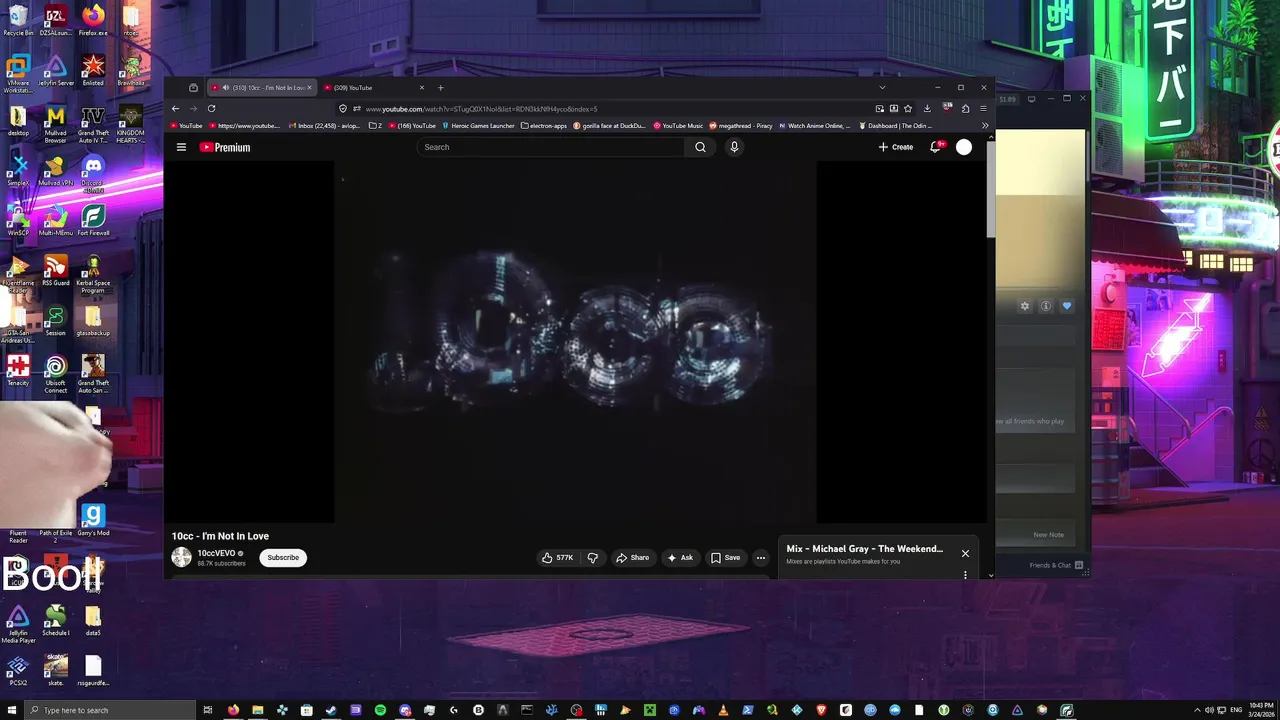Viewport: 1280px width, 720px height.
Task: Mute the playing tab's audio icon
Action: [x=226, y=88]
